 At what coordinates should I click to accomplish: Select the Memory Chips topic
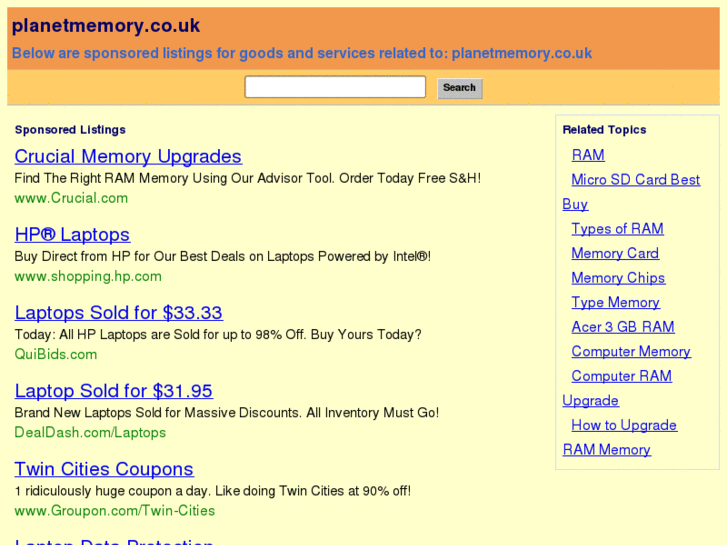tap(618, 278)
